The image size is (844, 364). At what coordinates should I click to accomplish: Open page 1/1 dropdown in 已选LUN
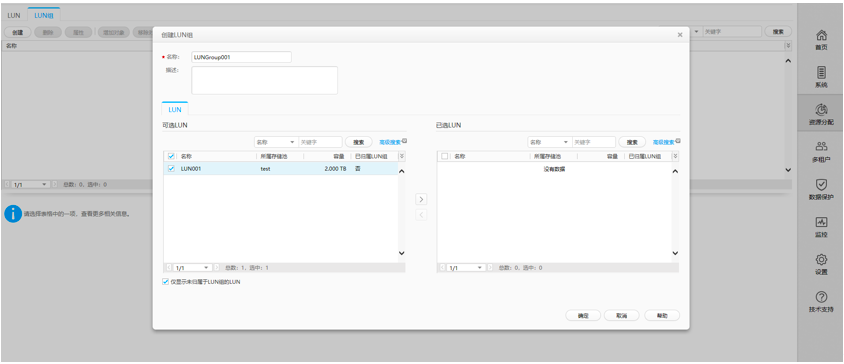coord(466,268)
